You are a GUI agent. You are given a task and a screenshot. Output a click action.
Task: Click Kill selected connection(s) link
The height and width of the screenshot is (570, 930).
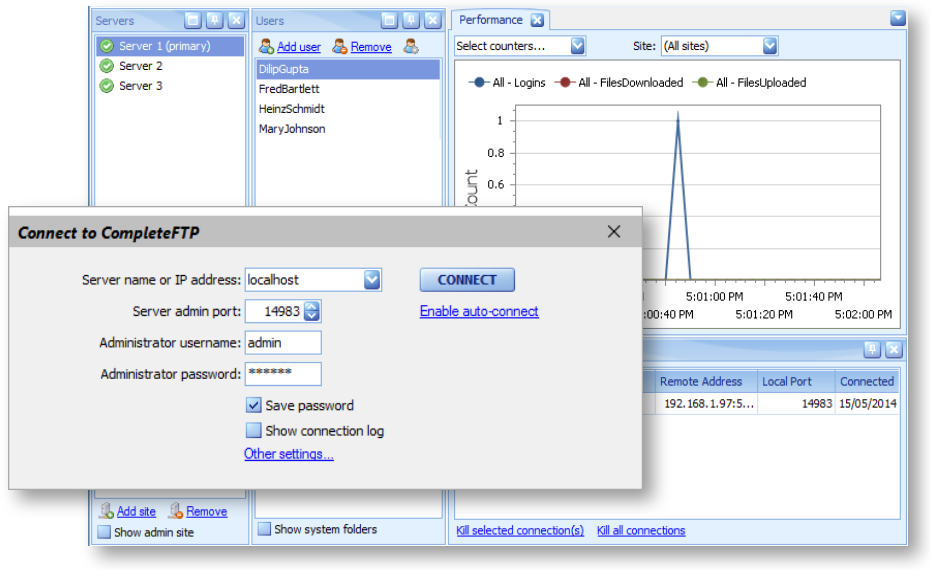(520, 530)
